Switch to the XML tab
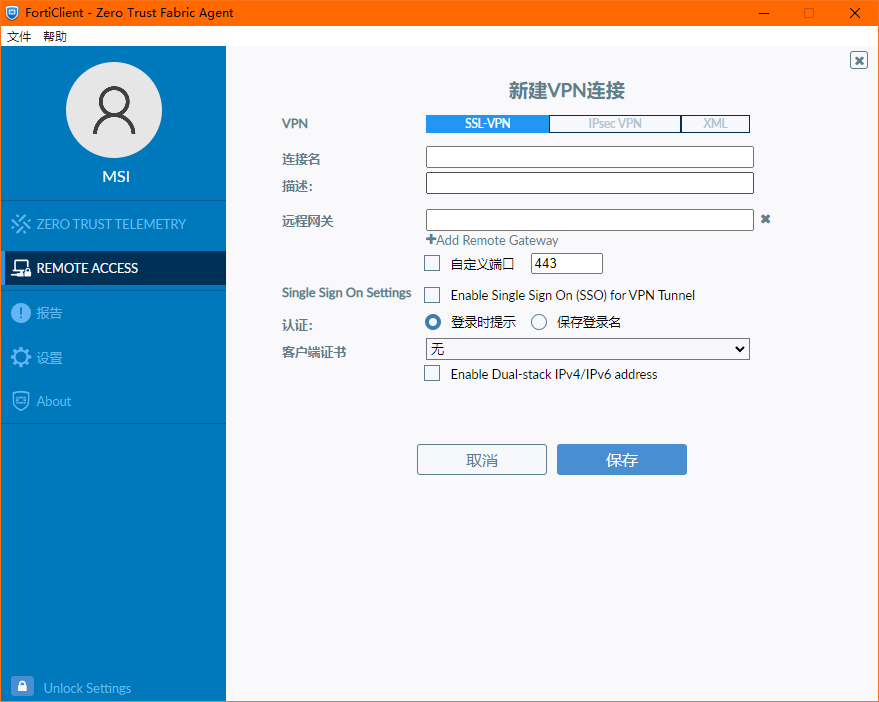 (714, 123)
